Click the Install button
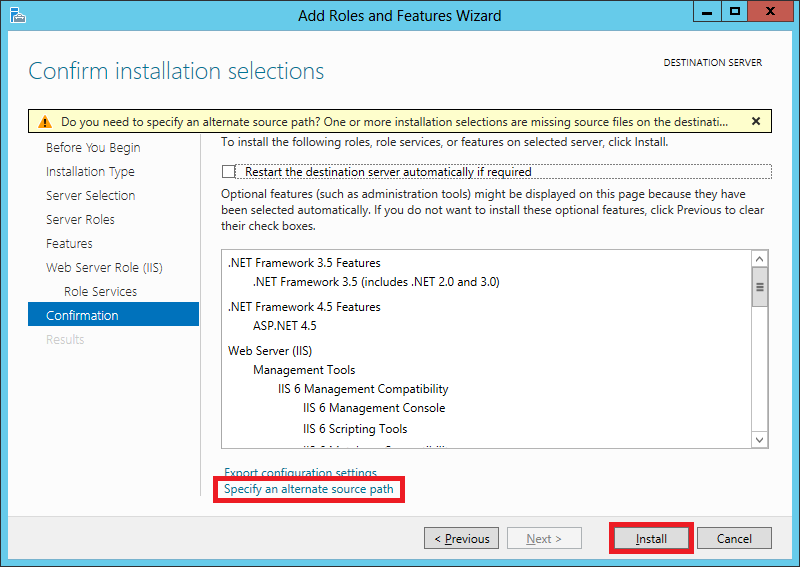The height and width of the screenshot is (567, 800). (651, 538)
